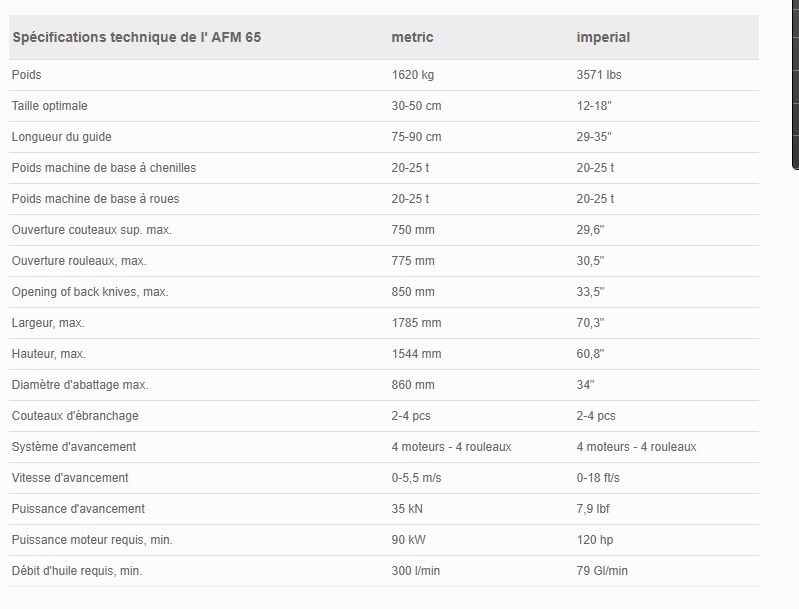Click the 'Longueur du guide' row label

61,137
